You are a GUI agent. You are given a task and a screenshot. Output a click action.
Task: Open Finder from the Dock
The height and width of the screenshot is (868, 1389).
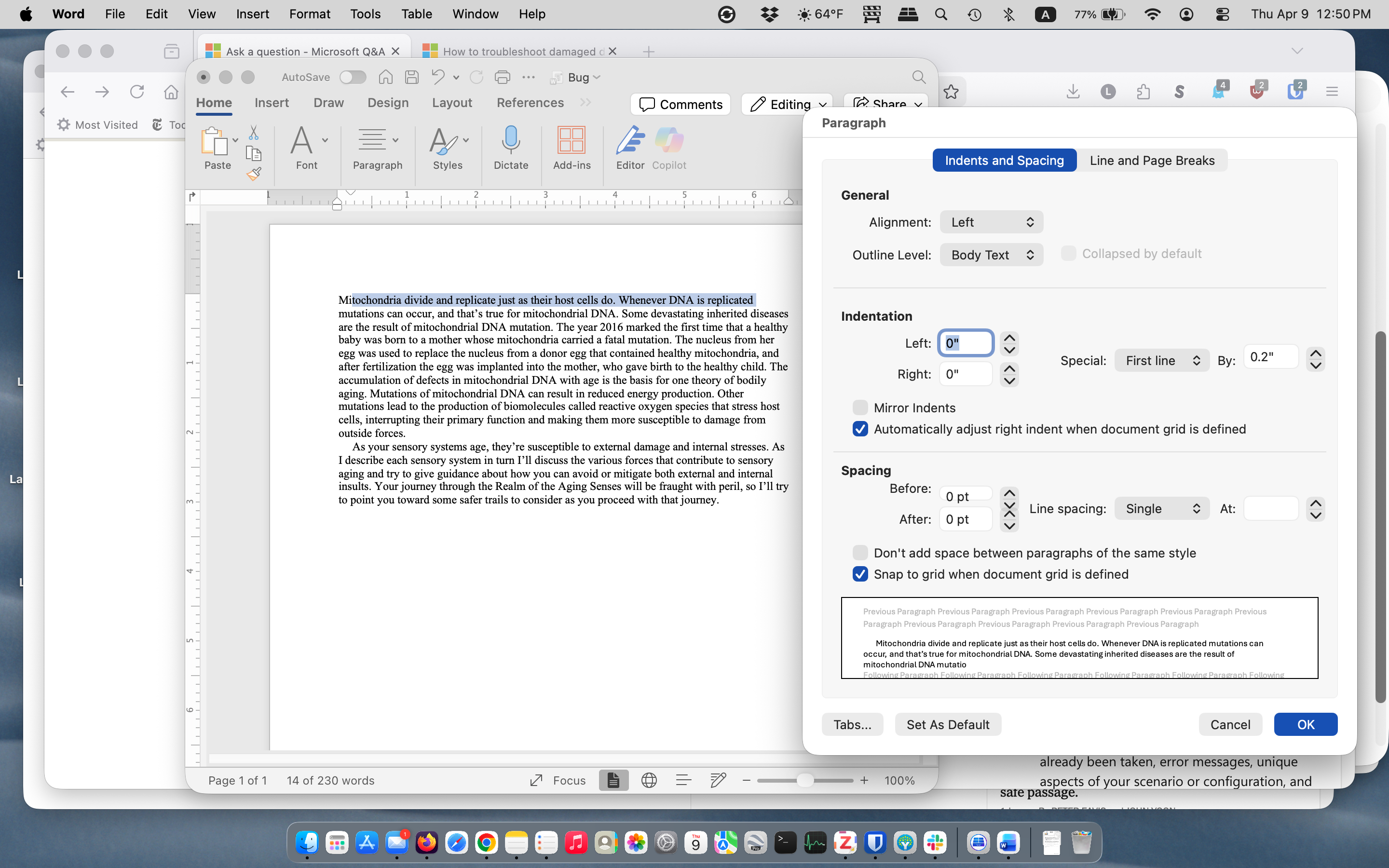click(307, 842)
